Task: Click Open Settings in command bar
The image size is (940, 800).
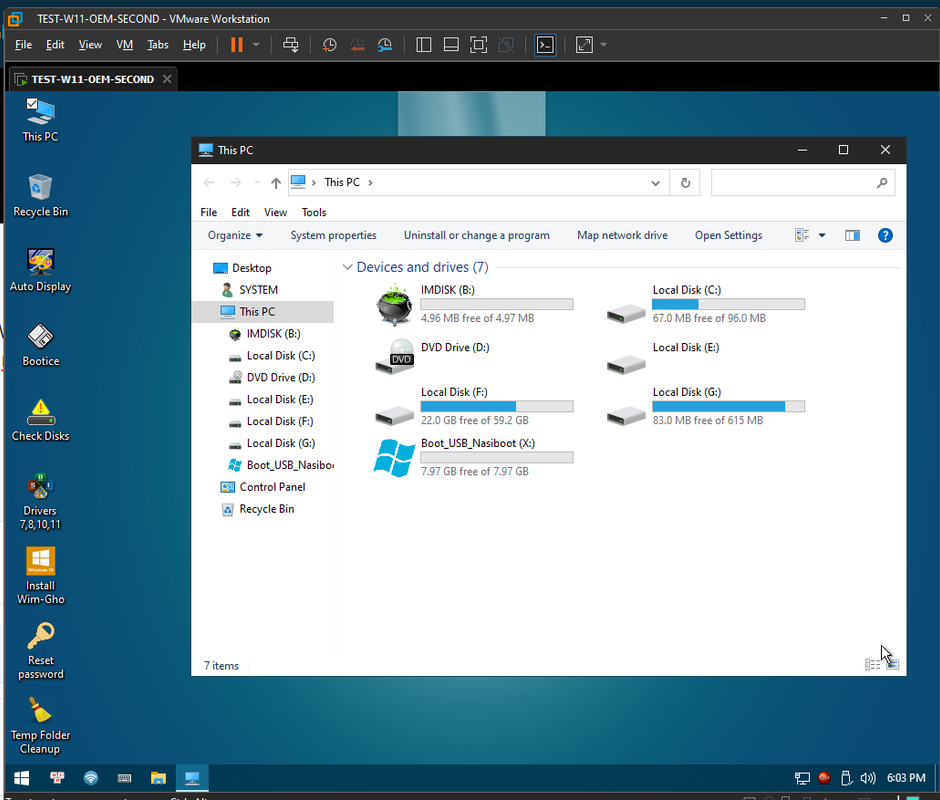Action: coord(728,236)
